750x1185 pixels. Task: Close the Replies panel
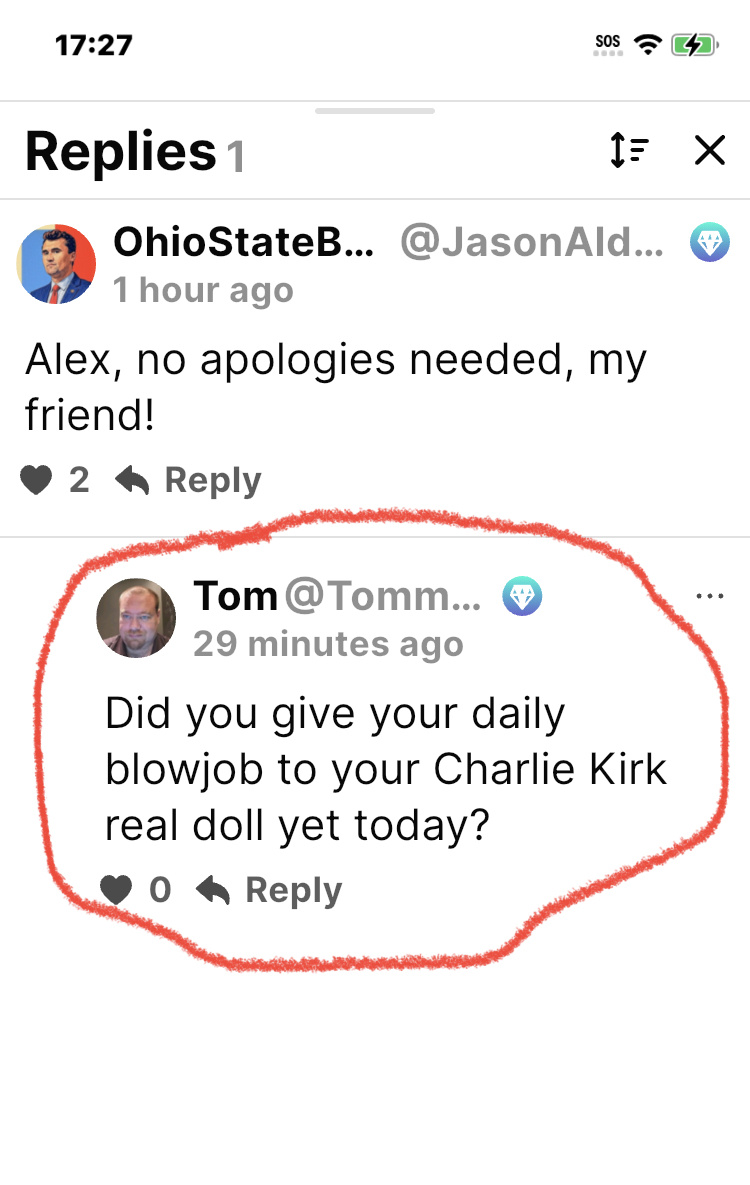point(709,151)
